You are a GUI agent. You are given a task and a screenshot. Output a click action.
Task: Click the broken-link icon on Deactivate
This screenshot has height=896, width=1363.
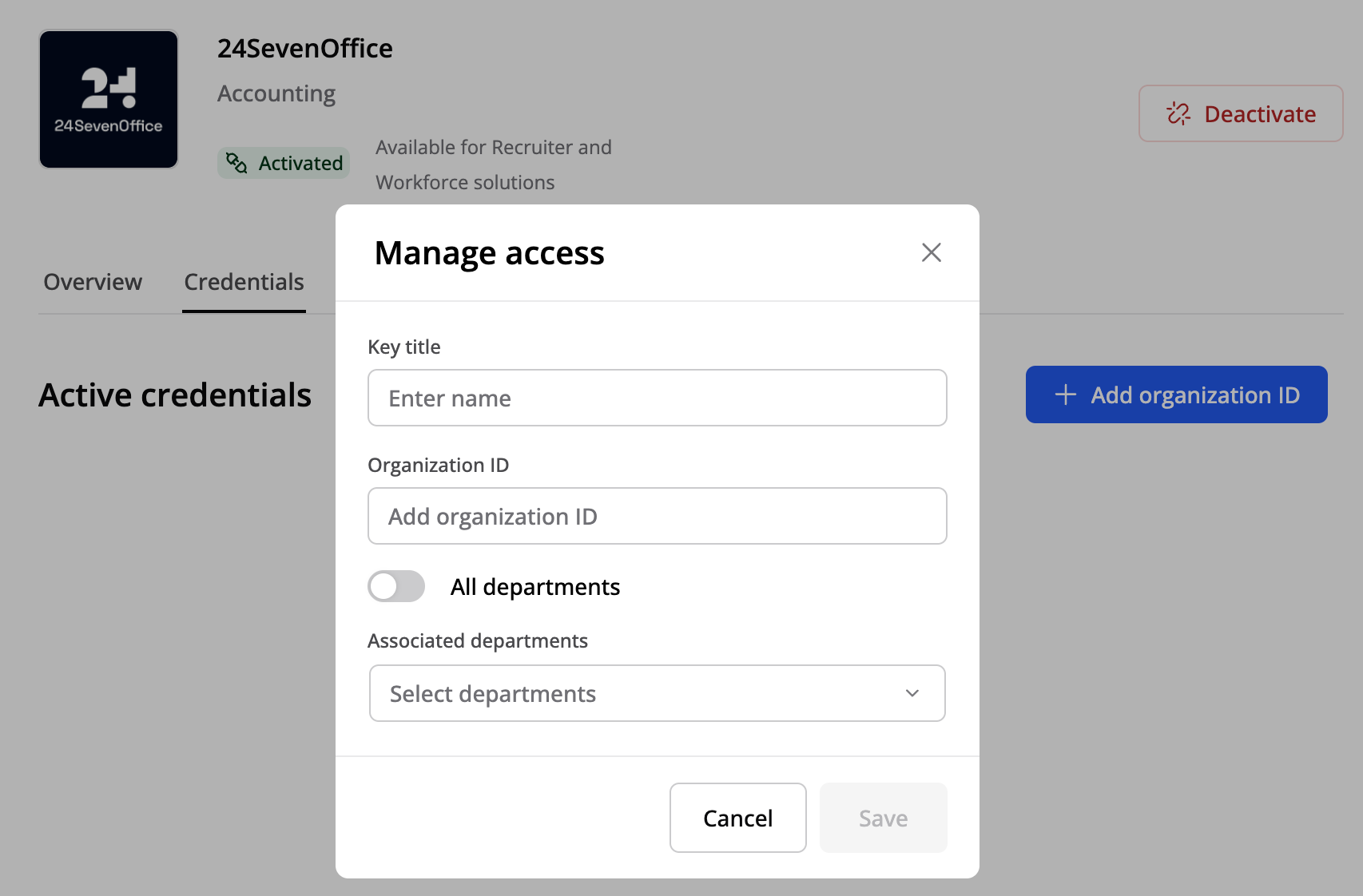tap(1178, 114)
